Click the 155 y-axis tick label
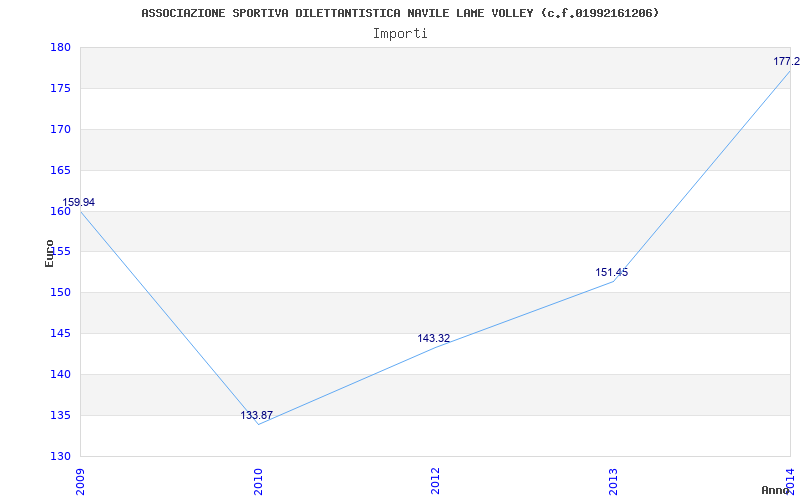The width and height of the screenshot is (800, 500). [x=60, y=252]
